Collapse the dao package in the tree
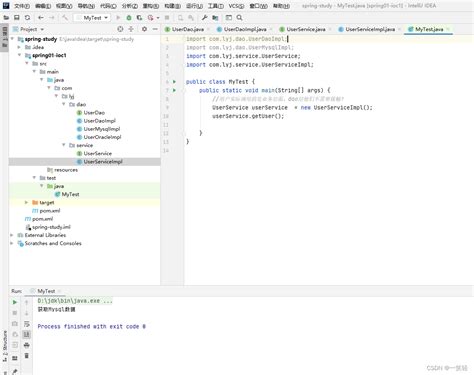The image size is (474, 375). 64,104
